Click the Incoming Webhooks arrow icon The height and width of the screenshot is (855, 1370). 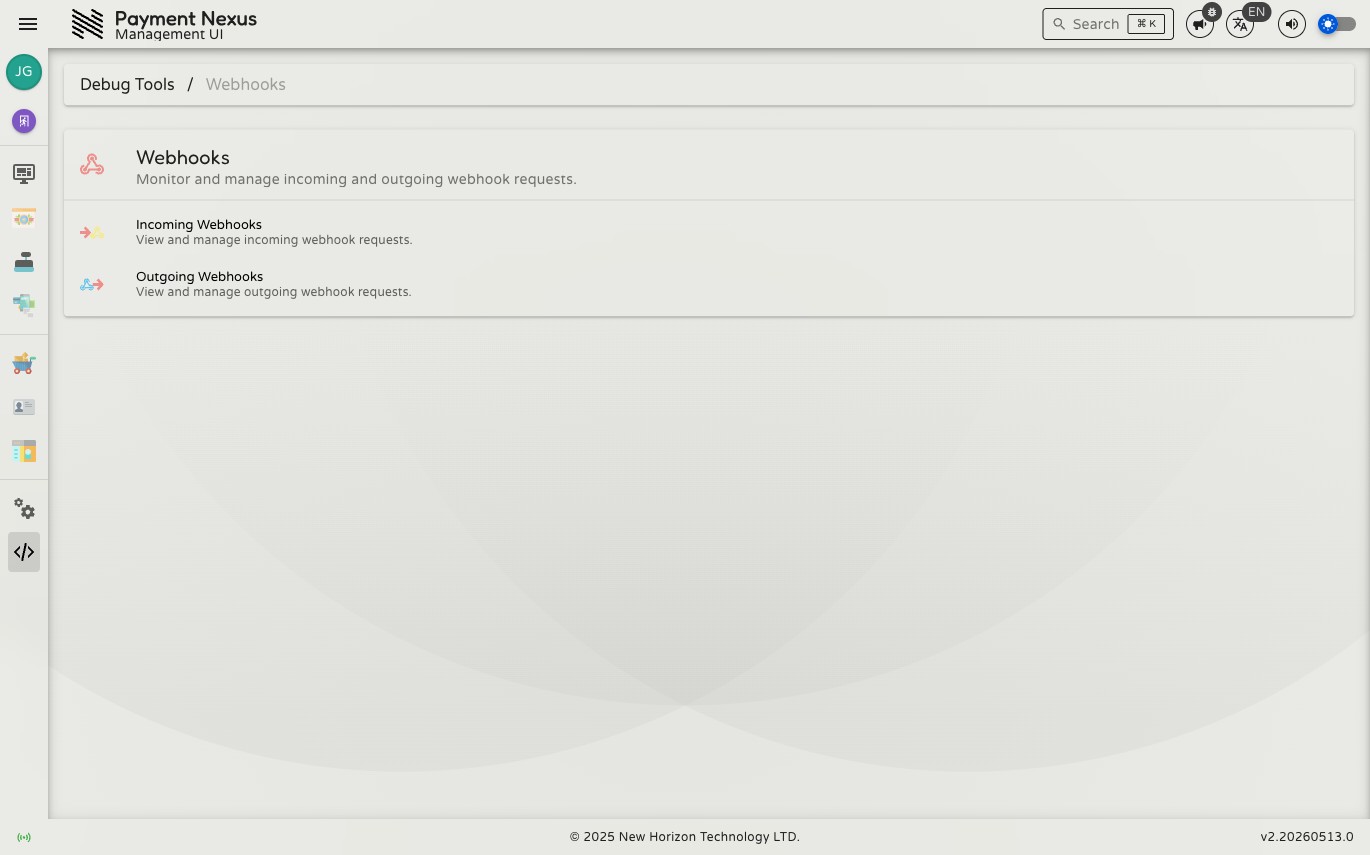pos(92,232)
